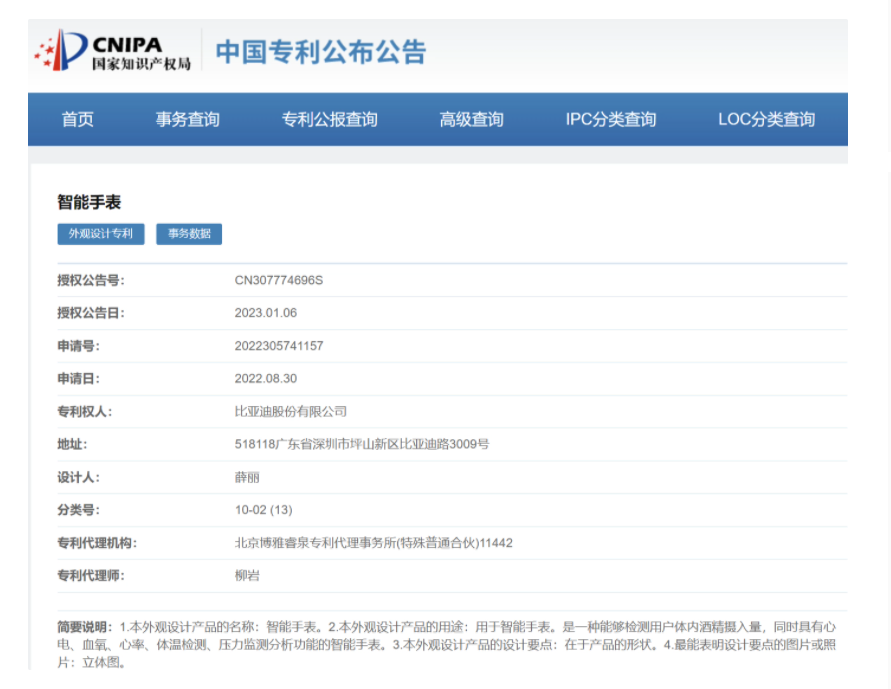Open the 专利公报查询 menu item
Image resolution: width=891 pixels, height=689 pixels.
(329, 120)
